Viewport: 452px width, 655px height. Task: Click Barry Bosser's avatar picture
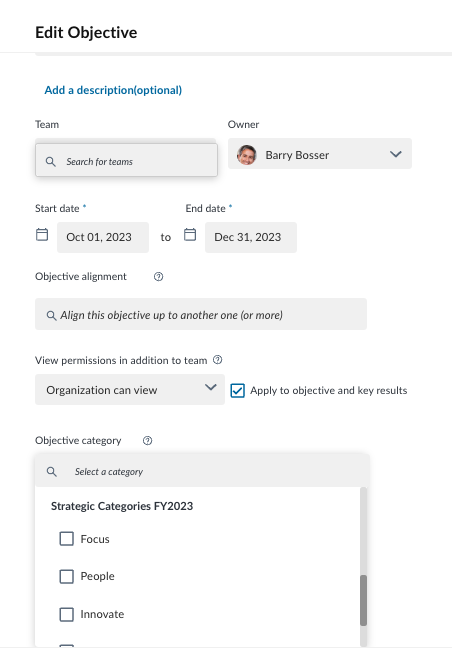(x=246, y=155)
